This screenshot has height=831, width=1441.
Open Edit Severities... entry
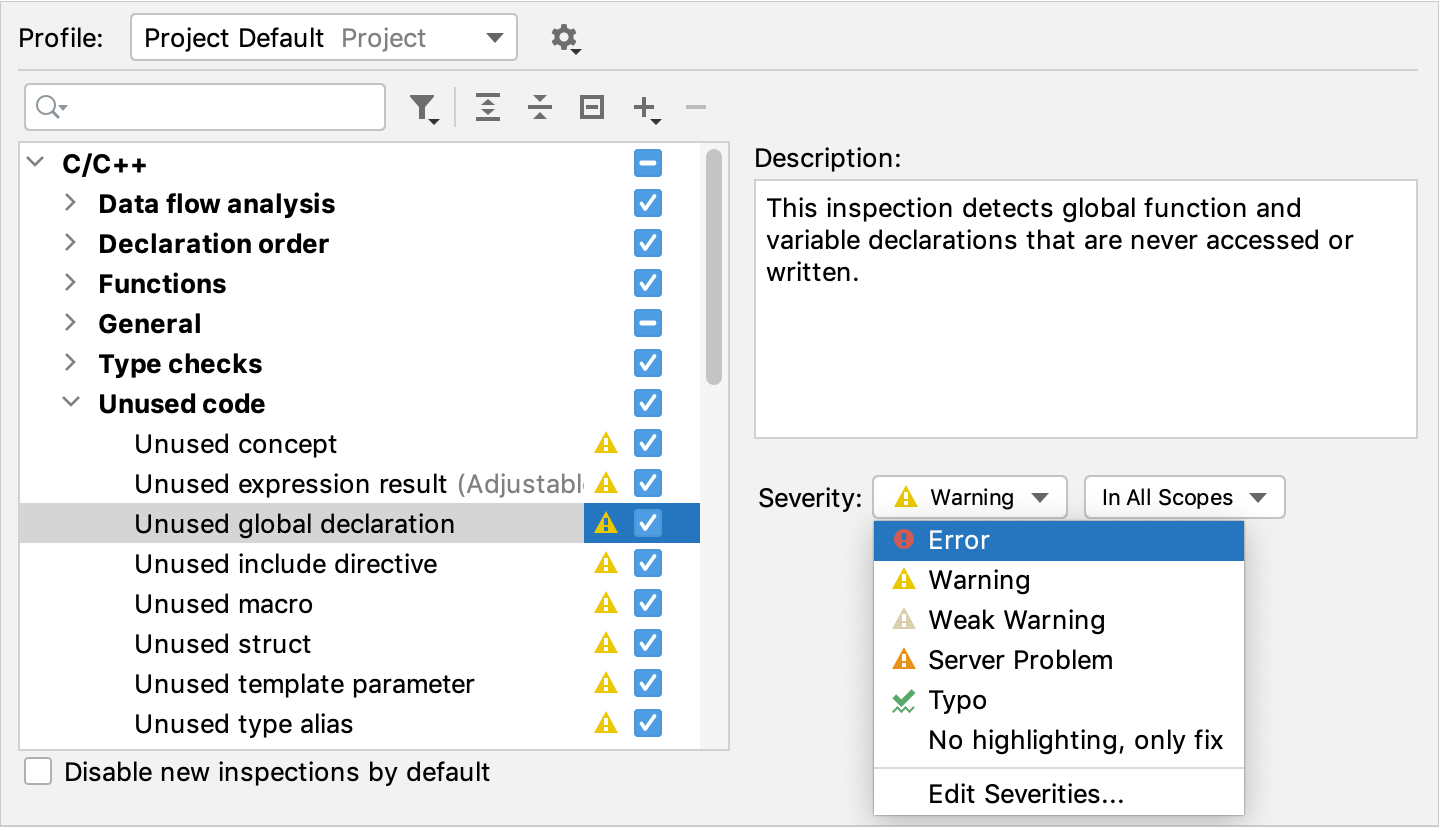(x=1059, y=794)
